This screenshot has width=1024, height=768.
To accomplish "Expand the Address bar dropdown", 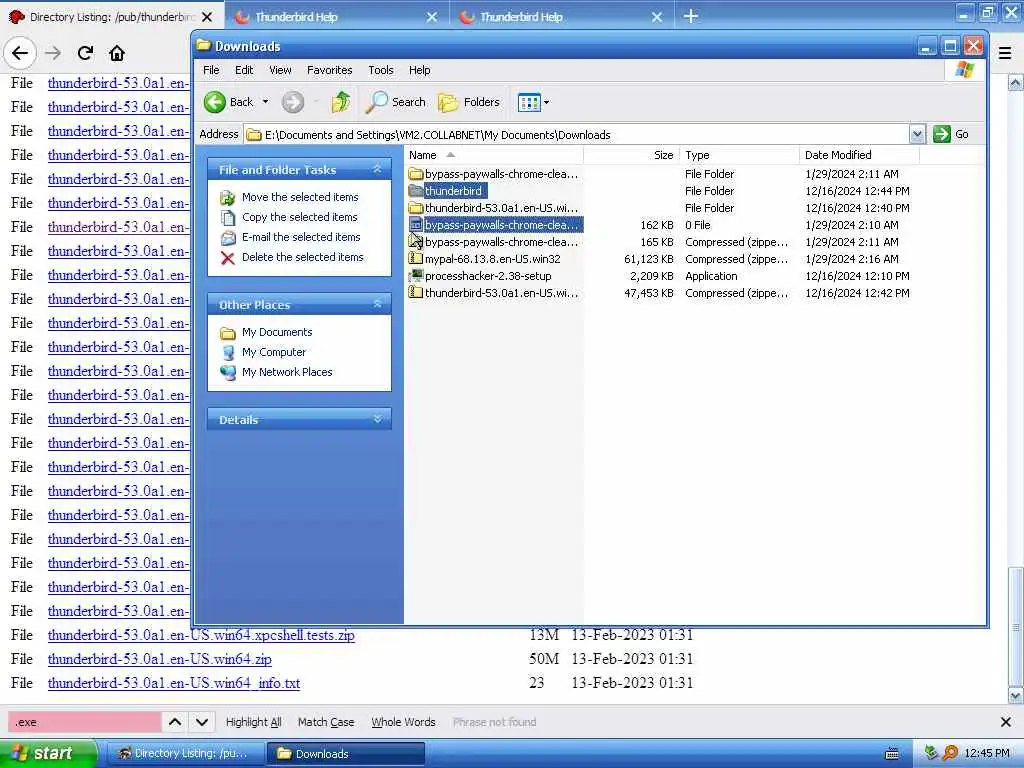I will point(917,134).
